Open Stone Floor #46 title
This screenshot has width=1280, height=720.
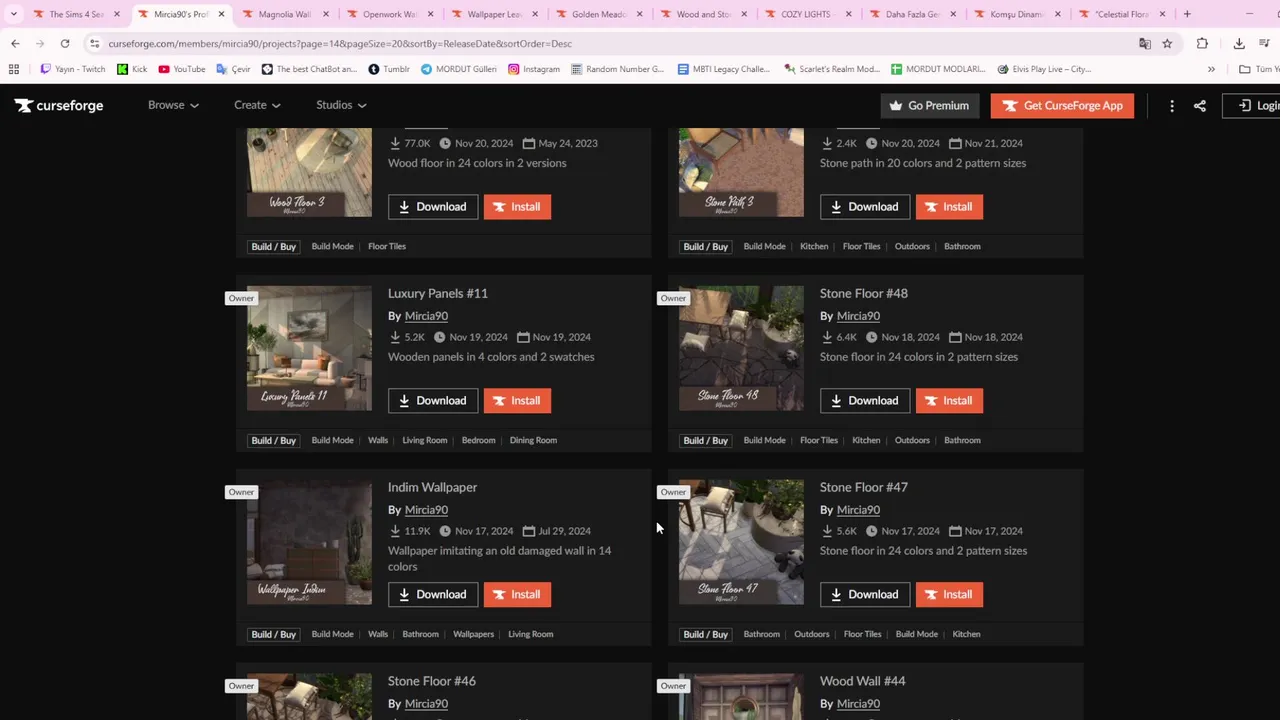[x=432, y=681]
